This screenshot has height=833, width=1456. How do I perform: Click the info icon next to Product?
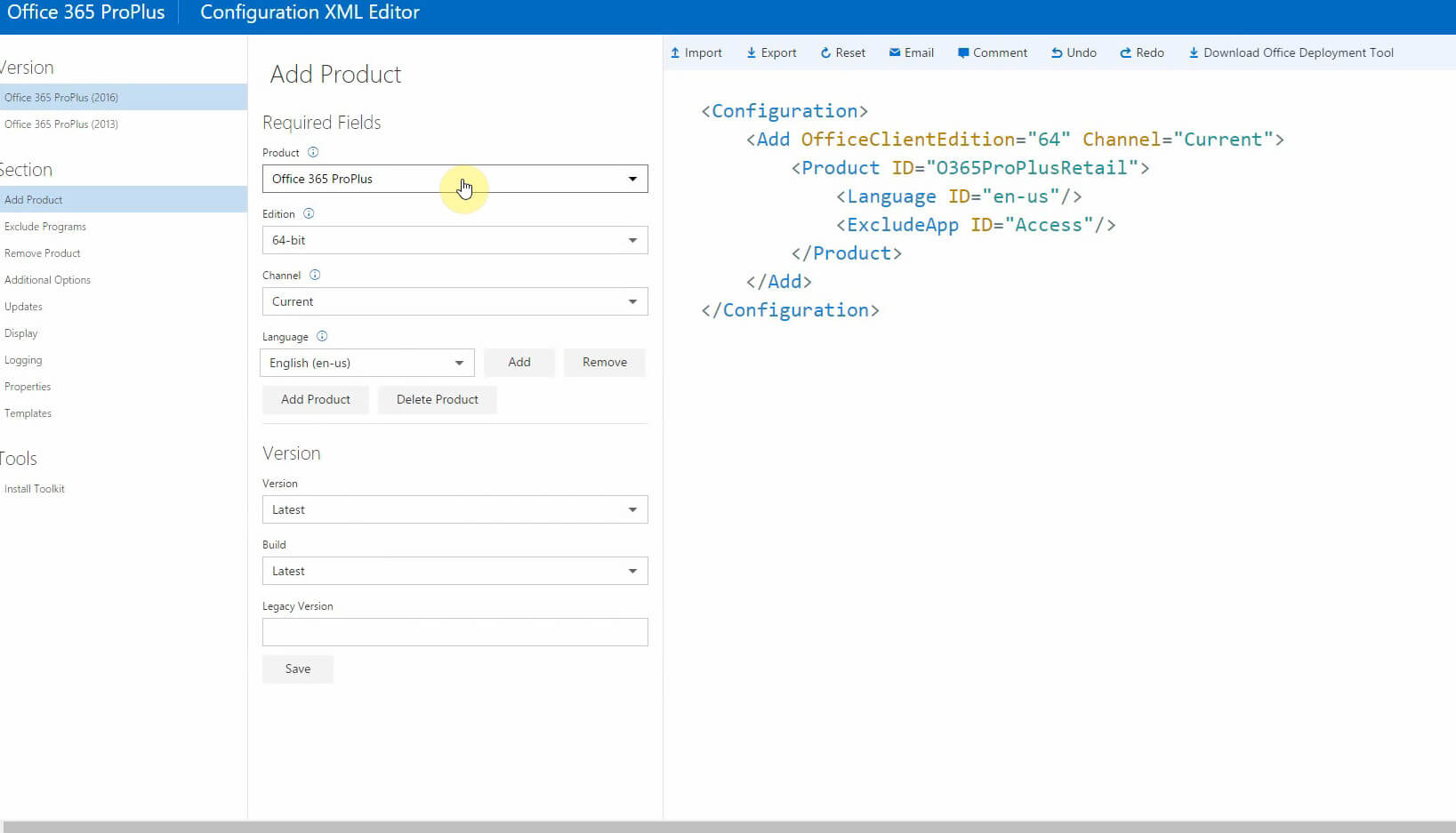click(313, 152)
